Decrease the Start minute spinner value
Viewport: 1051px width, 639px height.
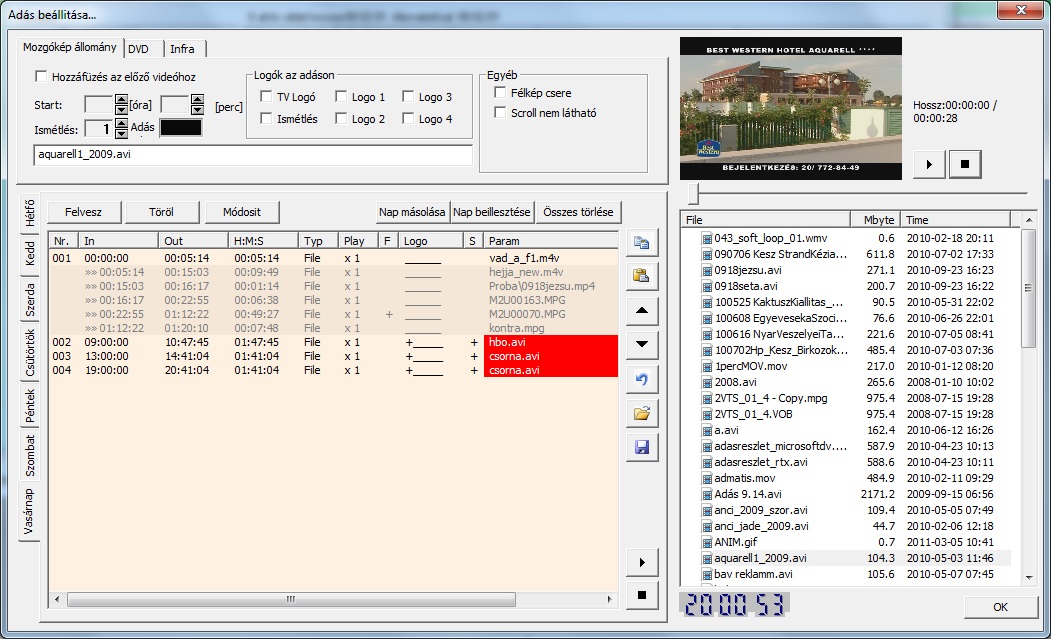point(197,110)
